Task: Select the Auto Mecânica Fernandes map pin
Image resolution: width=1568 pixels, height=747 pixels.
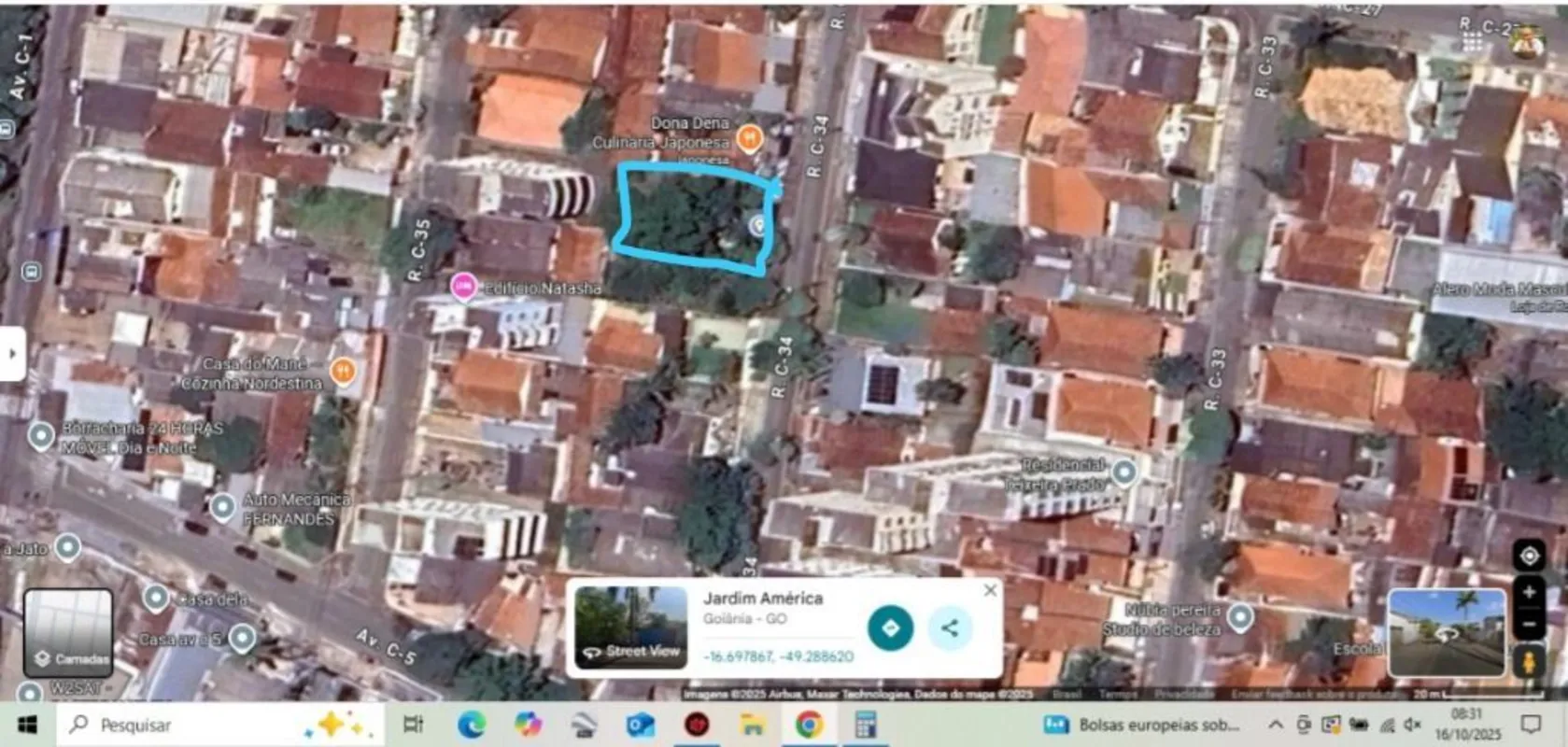Action: (x=222, y=507)
